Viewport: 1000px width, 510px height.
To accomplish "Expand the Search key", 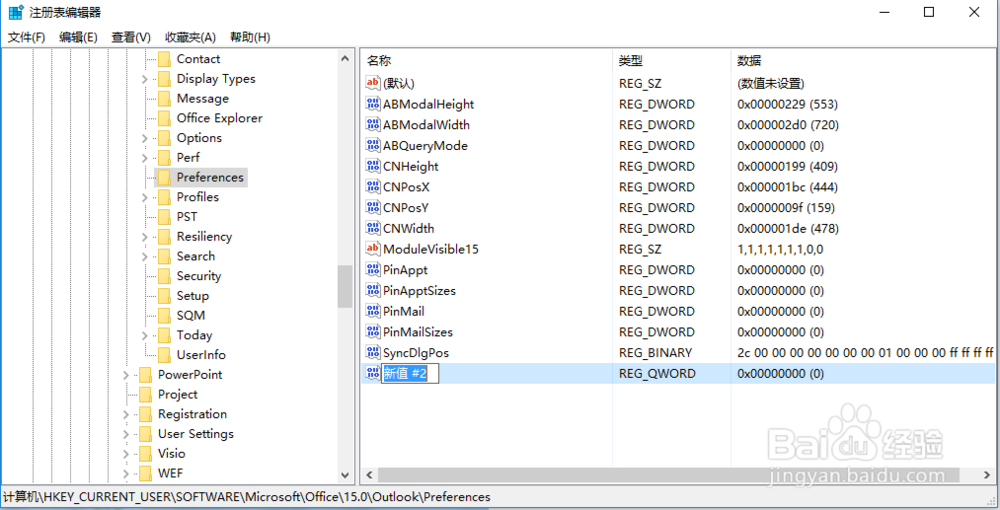I will pyautogui.click(x=144, y=257).
